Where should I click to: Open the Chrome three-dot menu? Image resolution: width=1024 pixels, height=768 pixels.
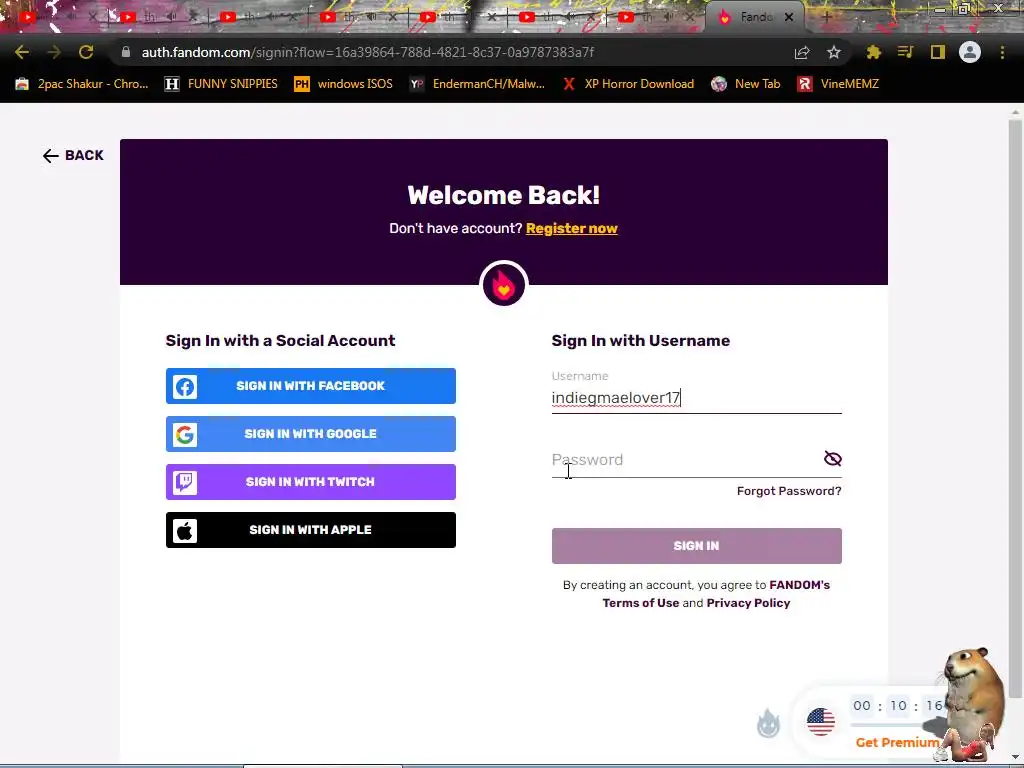click(x=1002, y=52)
